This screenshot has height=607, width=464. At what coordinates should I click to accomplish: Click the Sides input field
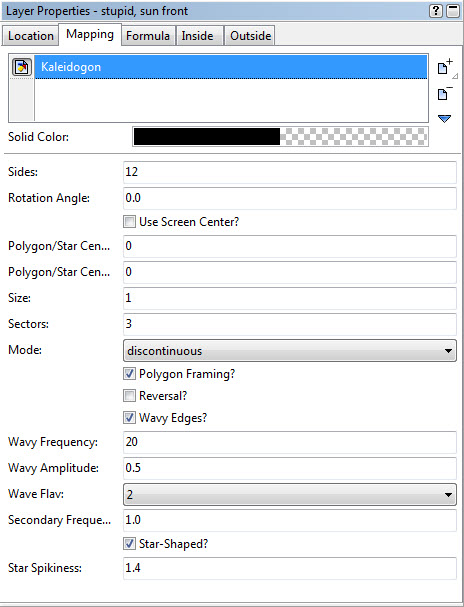(290, 172)
